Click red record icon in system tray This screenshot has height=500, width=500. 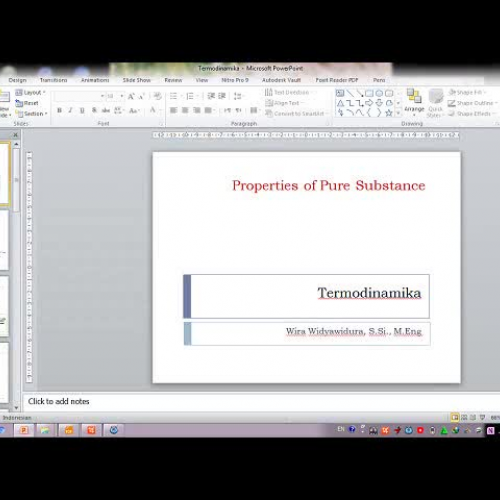(421, 430)
